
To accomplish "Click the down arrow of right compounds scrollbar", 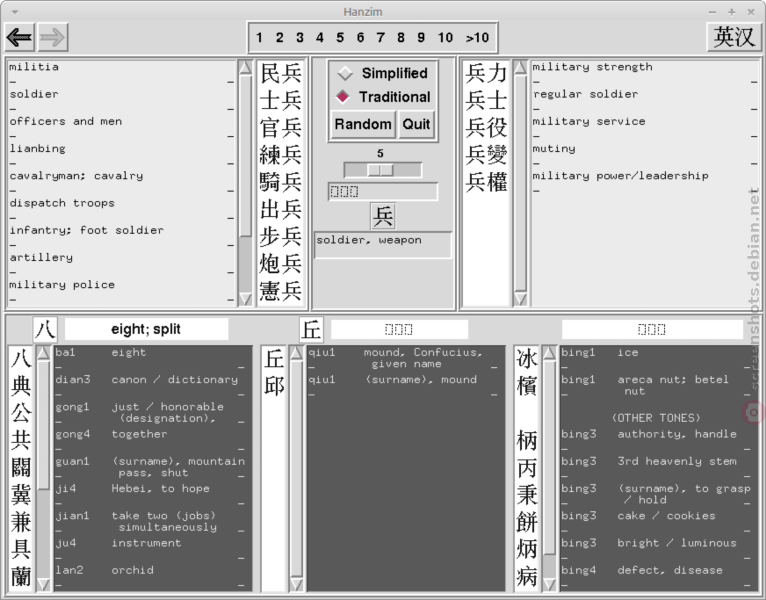I will coord(520,299).
